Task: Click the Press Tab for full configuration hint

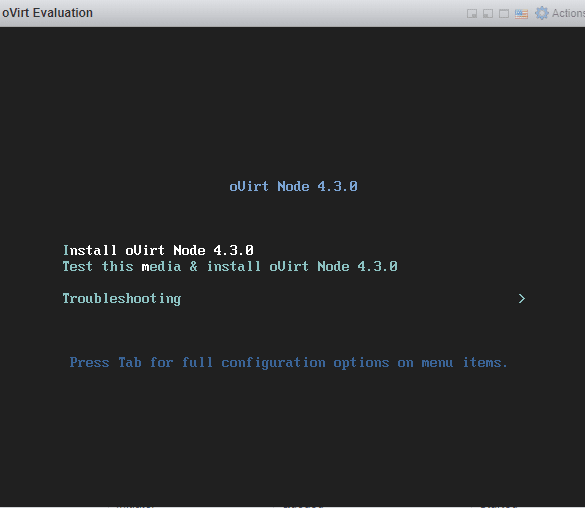Action: click(x=288, y=363)
